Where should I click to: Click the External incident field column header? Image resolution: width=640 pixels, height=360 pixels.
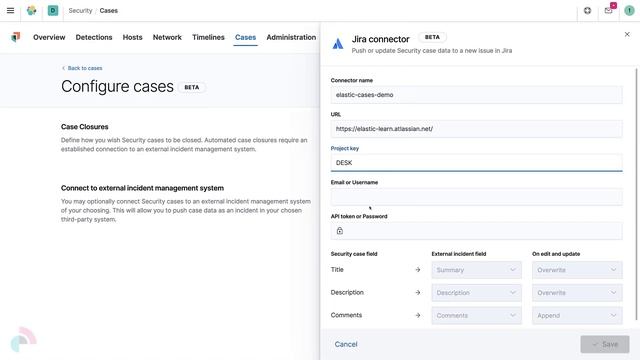coord(459,254)
